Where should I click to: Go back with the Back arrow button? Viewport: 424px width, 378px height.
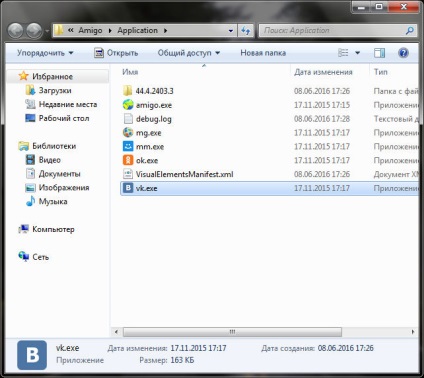point(15,31)
